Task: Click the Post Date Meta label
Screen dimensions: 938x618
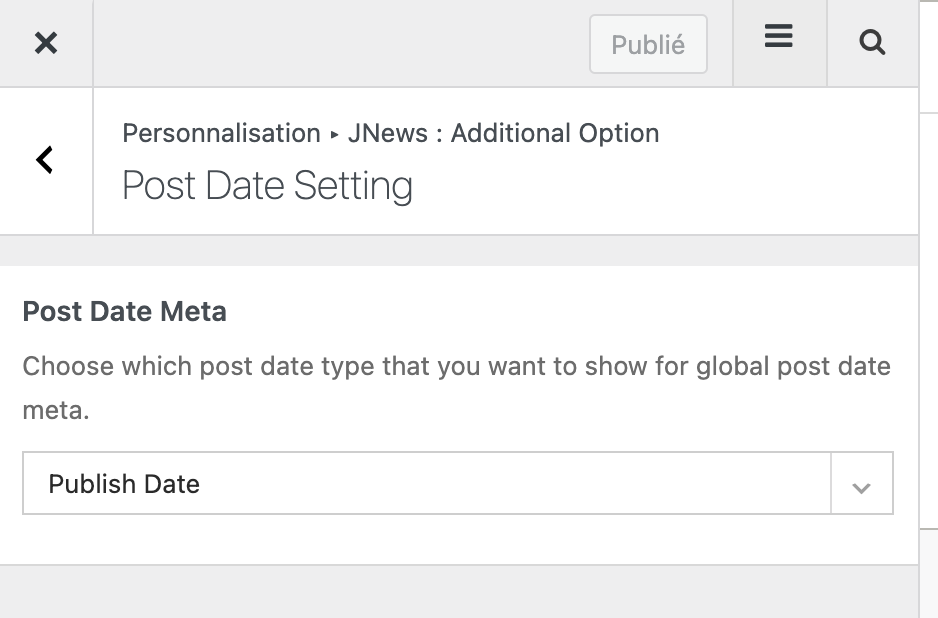Action: [124, 312]
